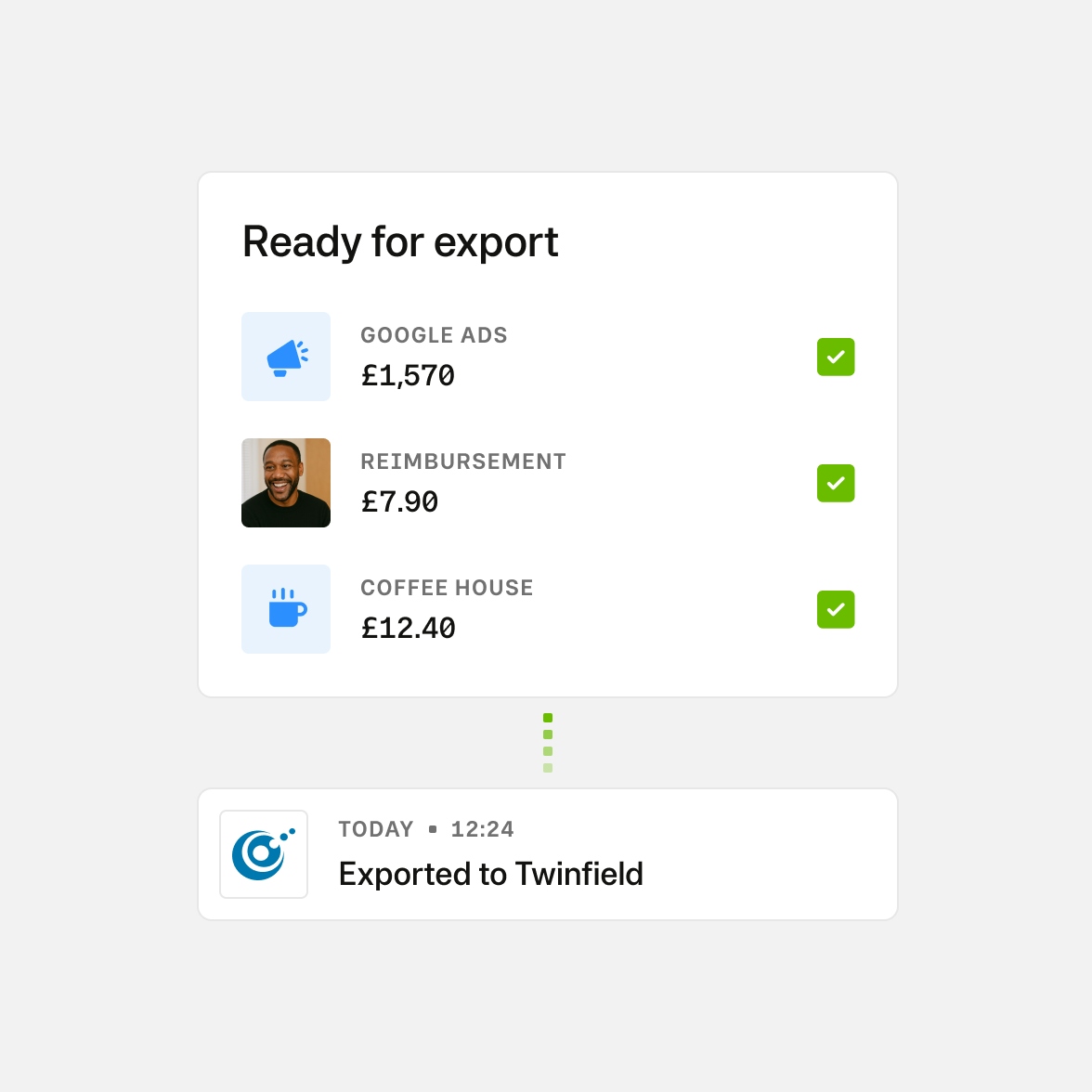Select the Coffee House label
Screen dimensions: 1092x1092
(x=447, y=588)
